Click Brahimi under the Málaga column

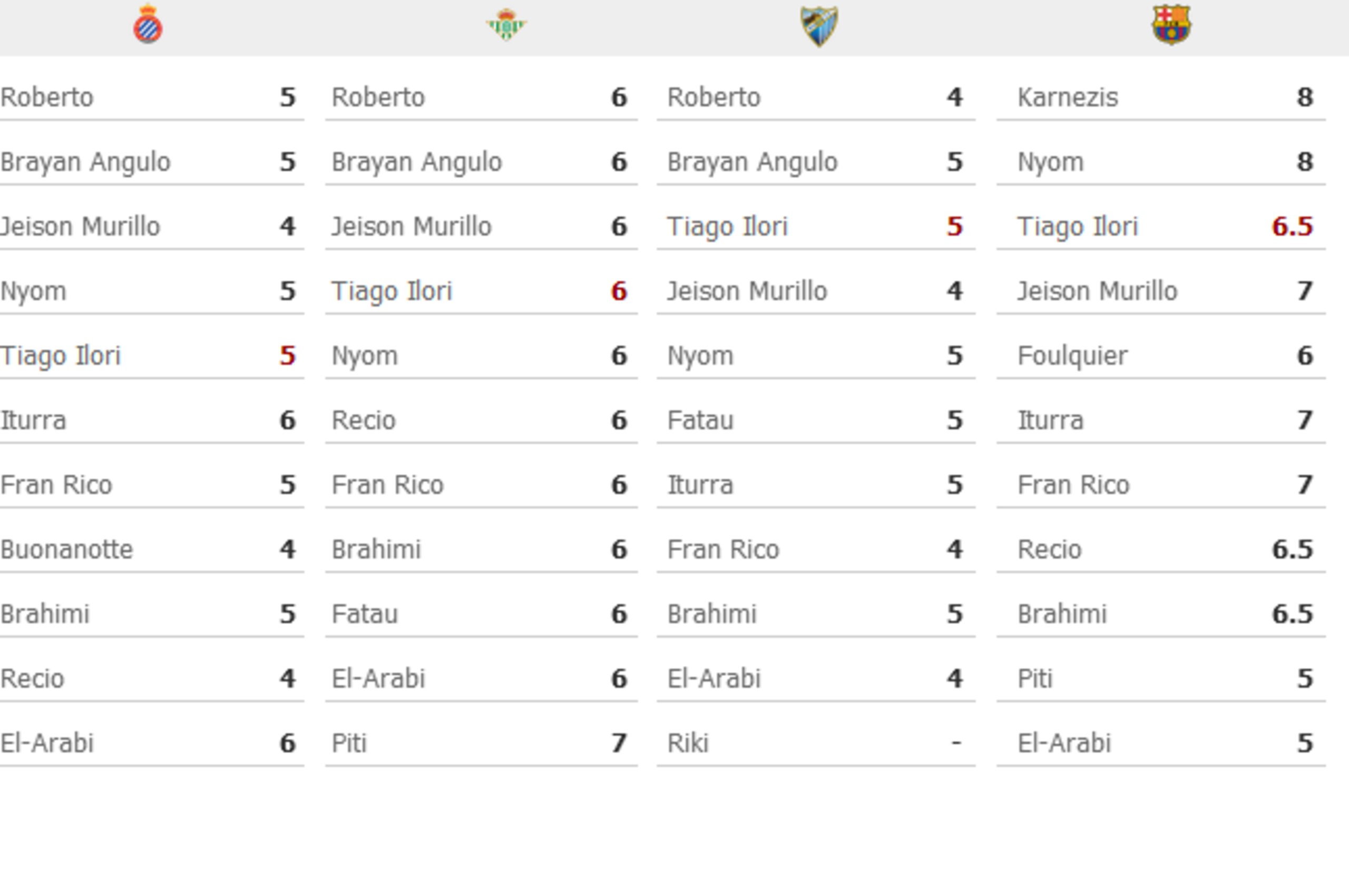pyautogui.click(x=712, y=614)
